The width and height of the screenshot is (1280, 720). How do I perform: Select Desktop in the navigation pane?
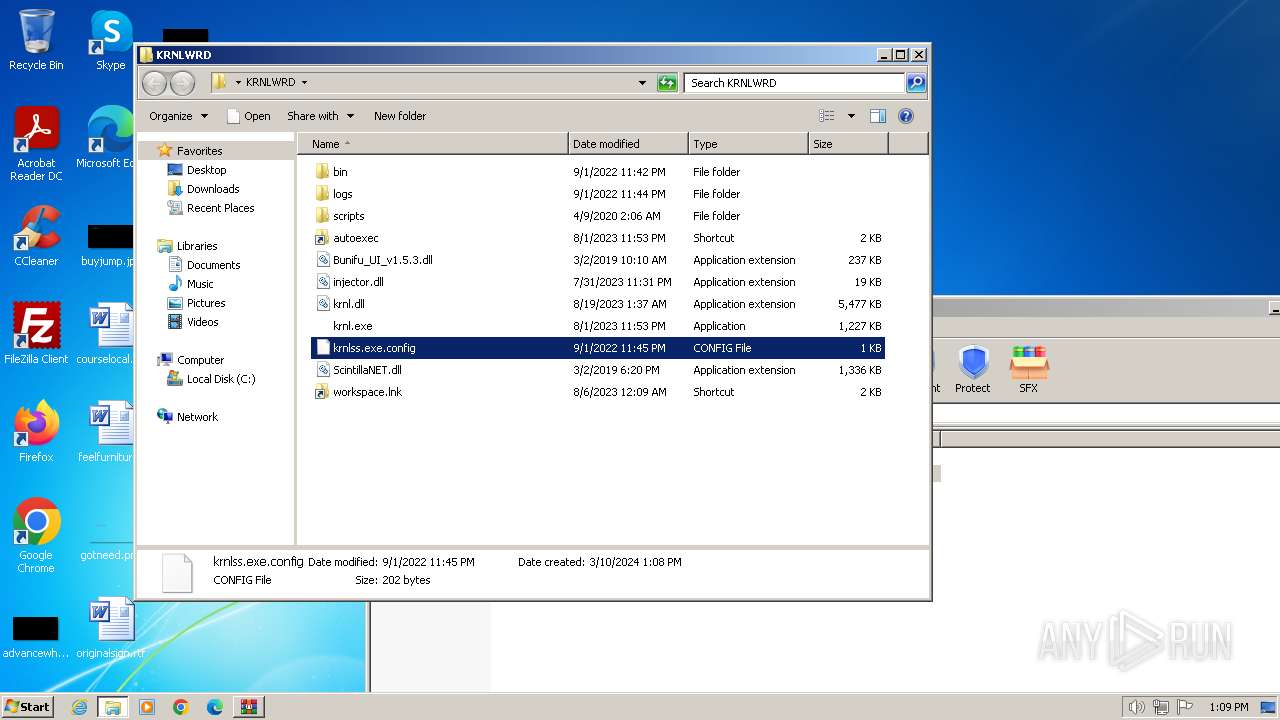pyautogui.click(x=206, y=170)
